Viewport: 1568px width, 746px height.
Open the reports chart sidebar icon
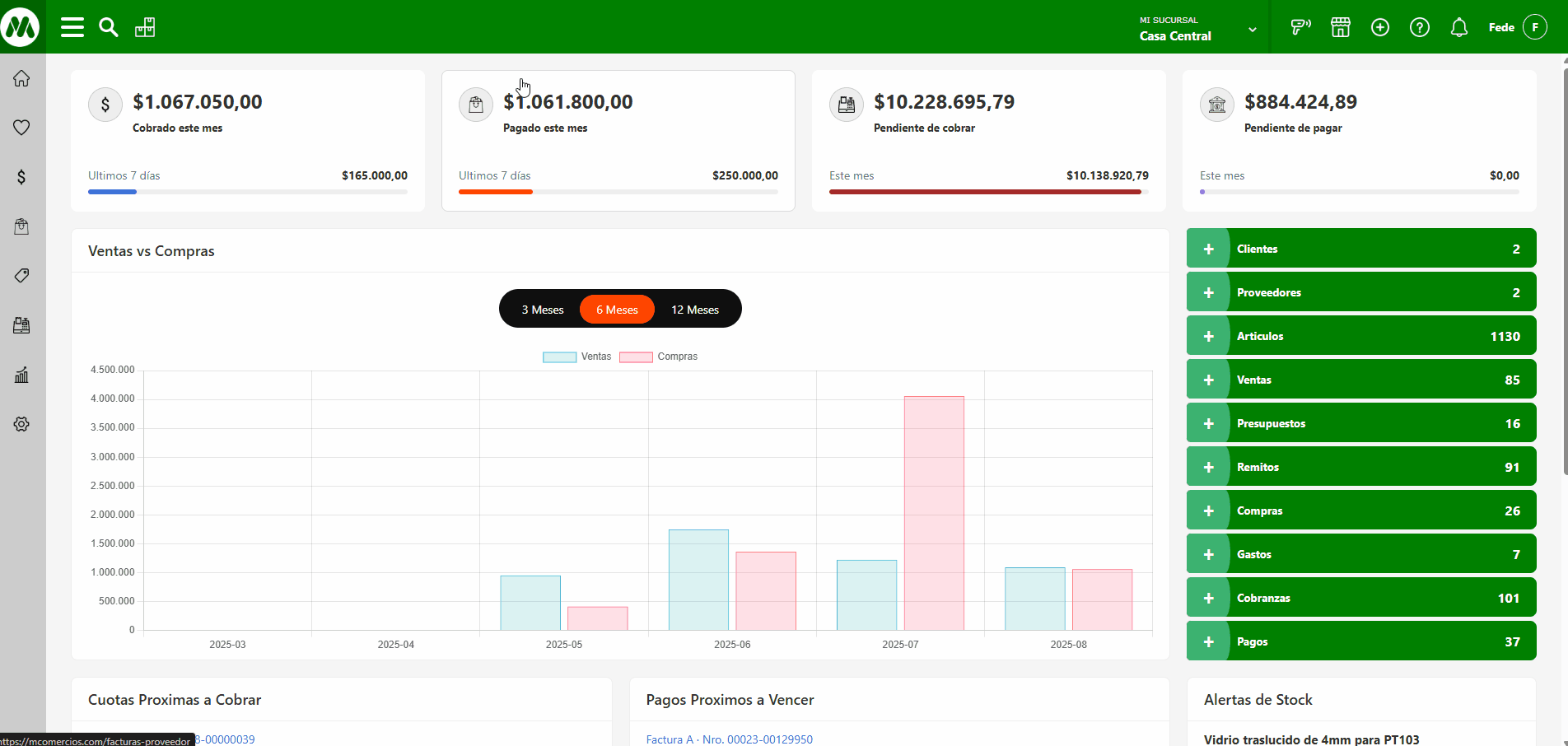pyautogui.click(x=22, y=375)
